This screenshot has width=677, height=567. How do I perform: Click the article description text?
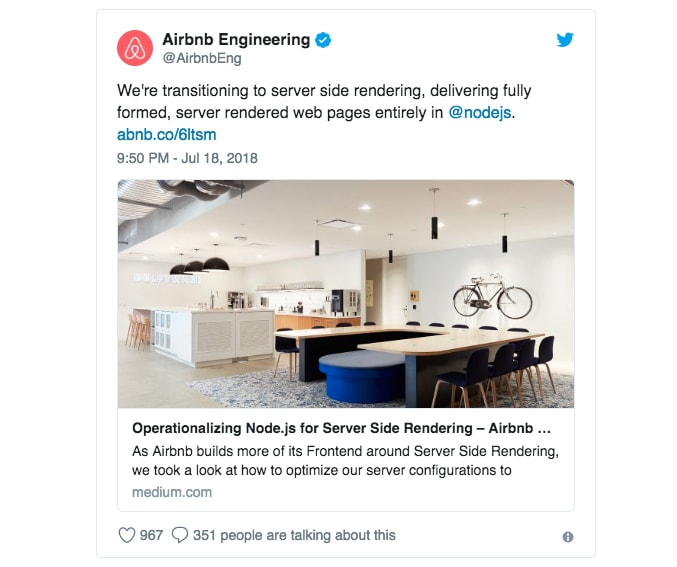point(345,460)
